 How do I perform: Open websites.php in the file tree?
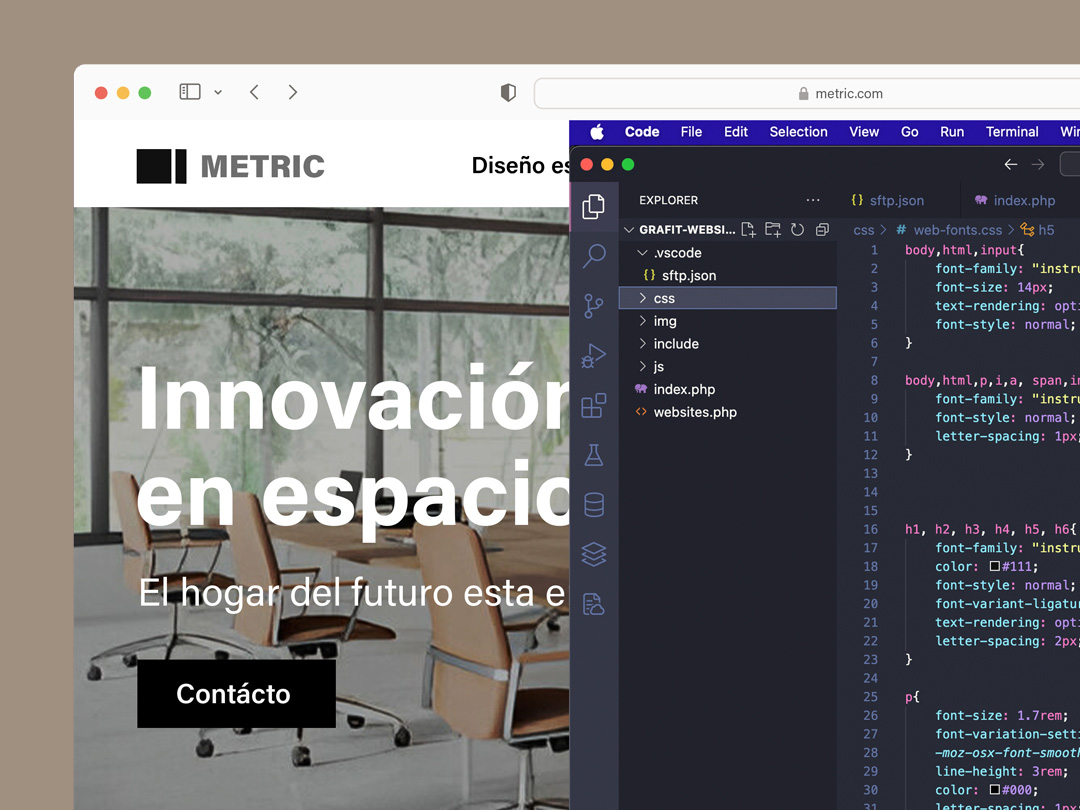[695, 412]
